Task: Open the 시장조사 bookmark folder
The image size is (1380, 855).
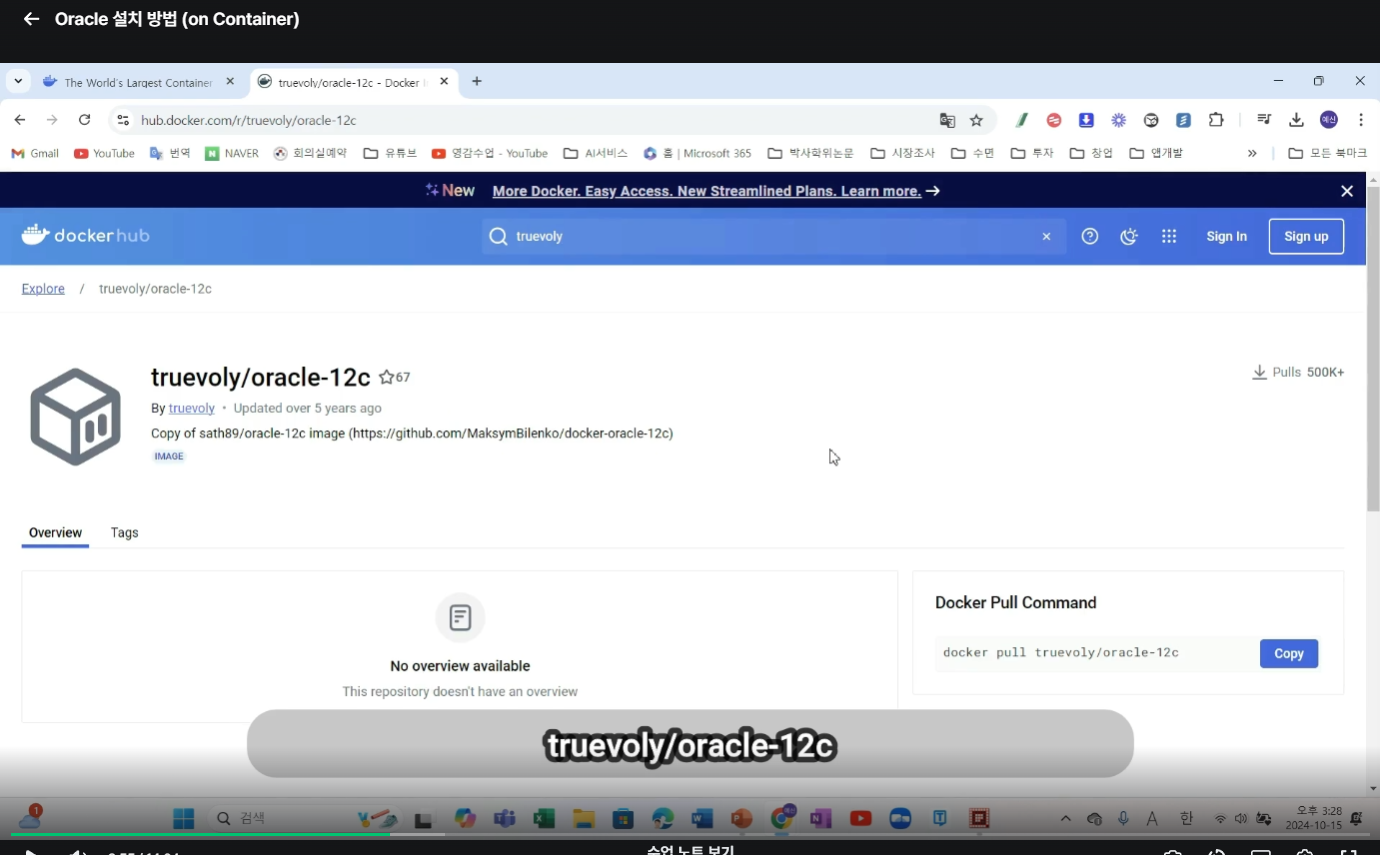Action: pyautogui.click(x=902, y=153)
